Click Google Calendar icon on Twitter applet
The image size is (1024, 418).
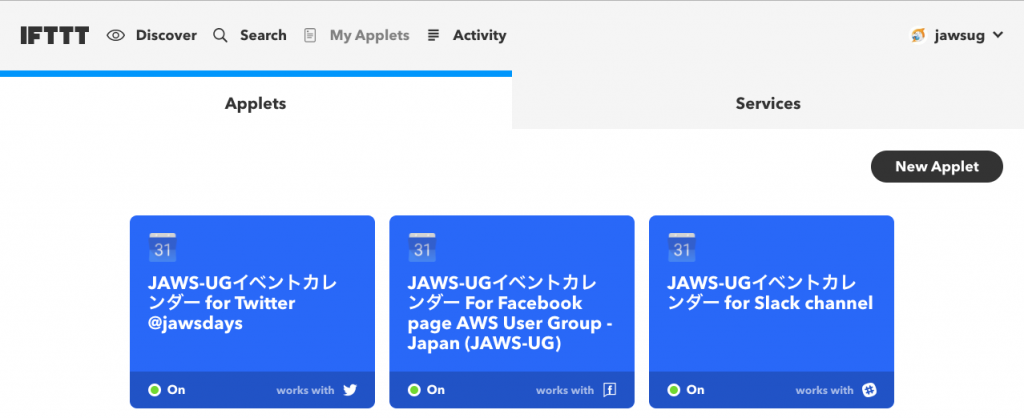(x=163, y=248)
